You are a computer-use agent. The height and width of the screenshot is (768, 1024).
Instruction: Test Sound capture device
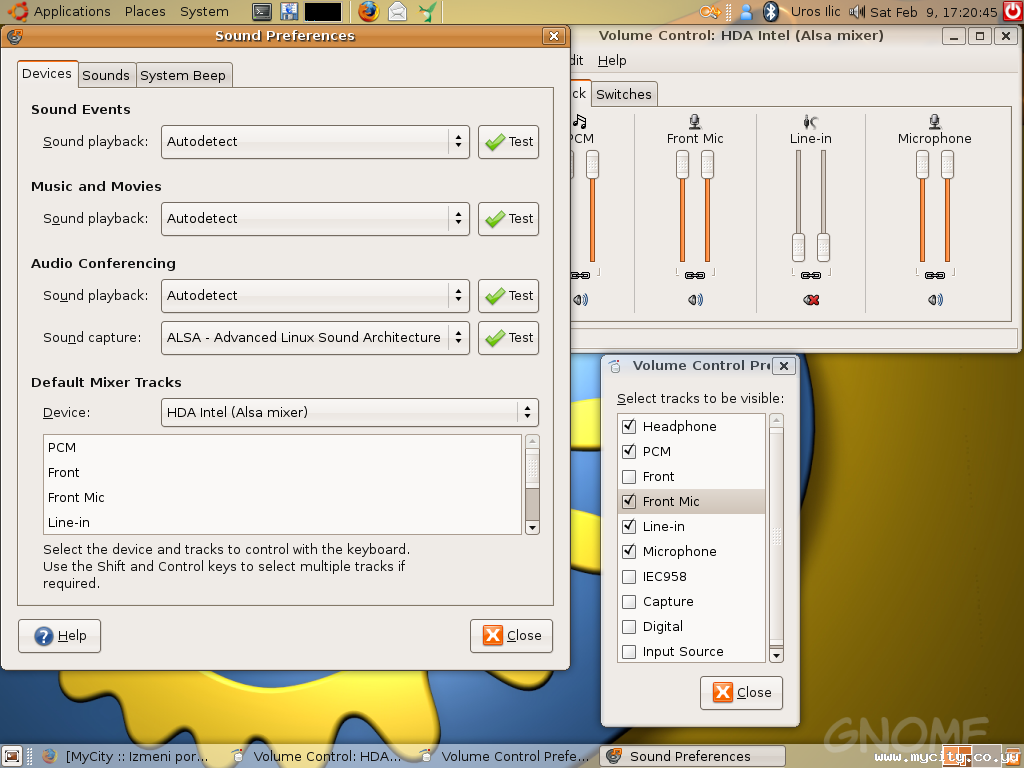coord(509,338)
